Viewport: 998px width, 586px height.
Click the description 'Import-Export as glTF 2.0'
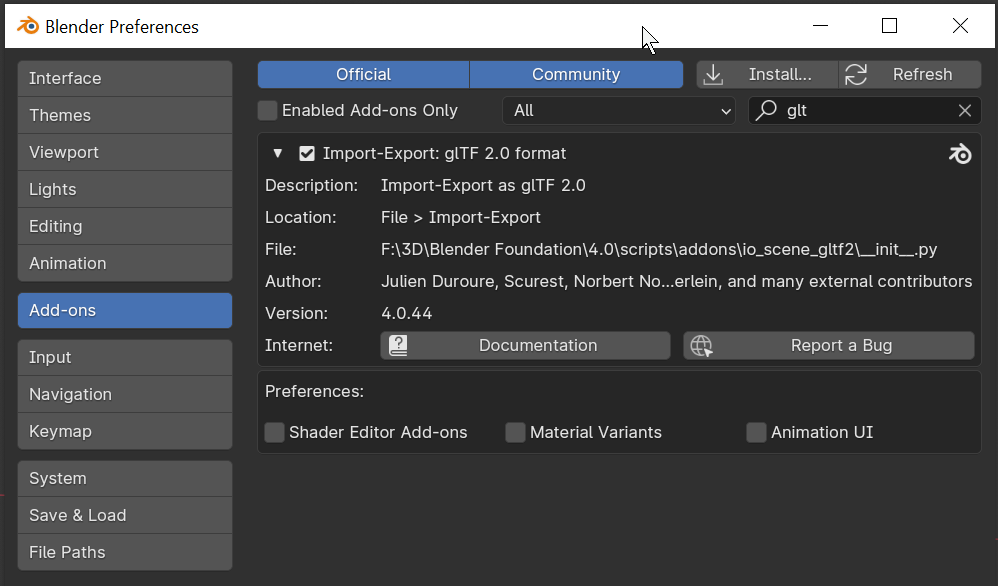483,185
